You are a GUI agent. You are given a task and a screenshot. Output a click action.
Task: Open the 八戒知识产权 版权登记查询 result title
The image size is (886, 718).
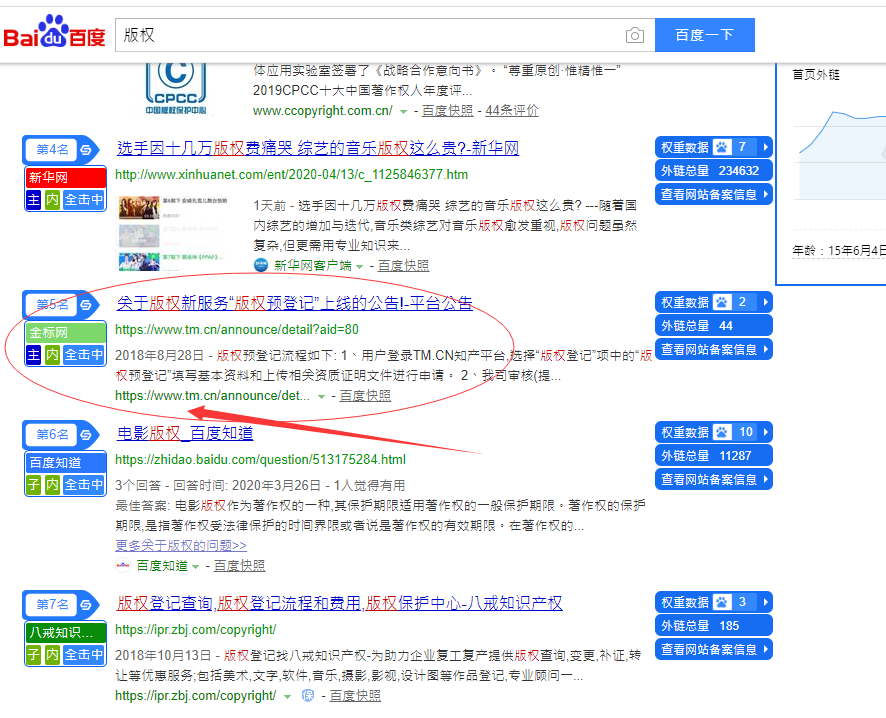pos(340,603)
